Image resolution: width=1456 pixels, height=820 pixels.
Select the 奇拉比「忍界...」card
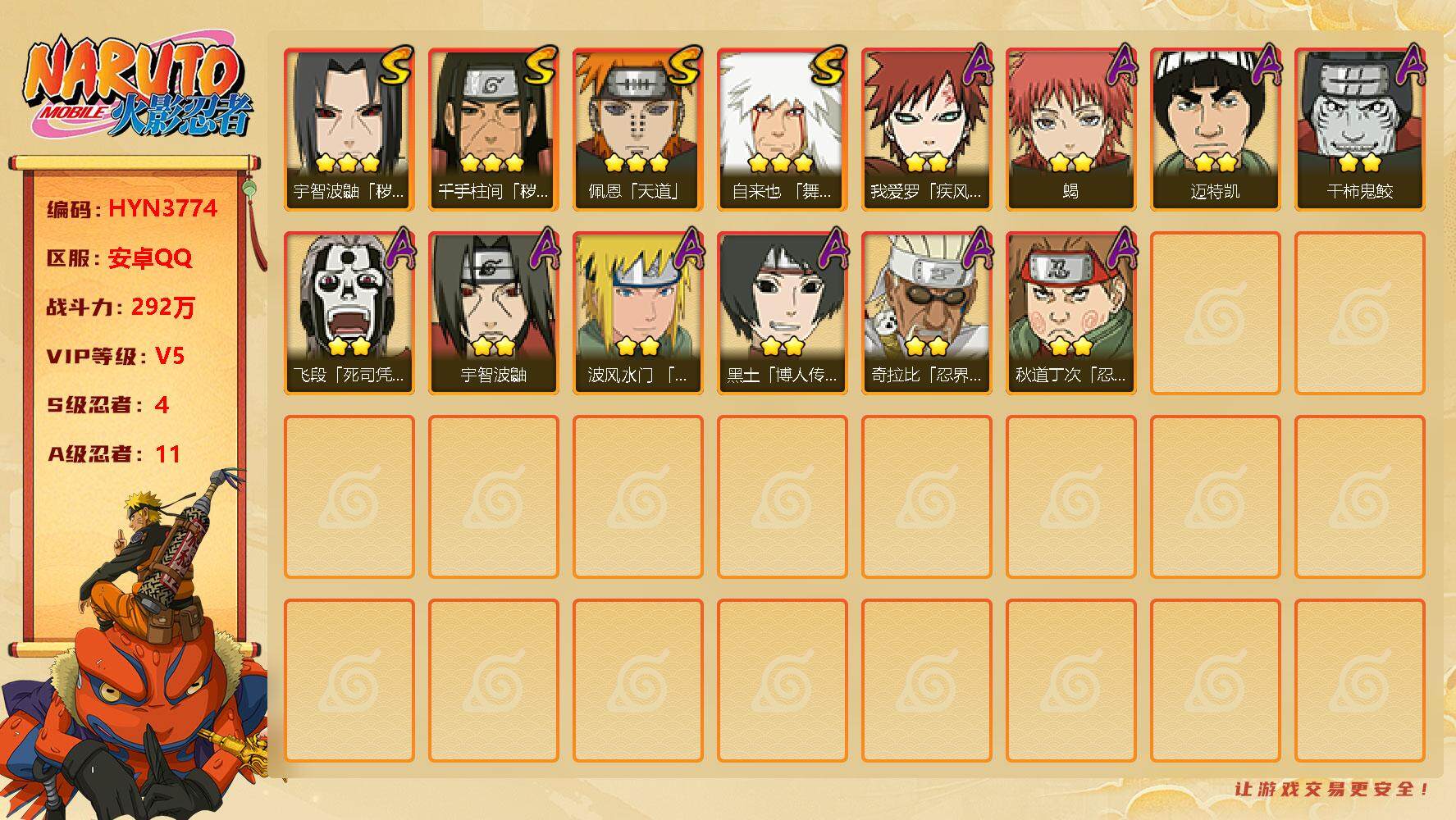926,313
